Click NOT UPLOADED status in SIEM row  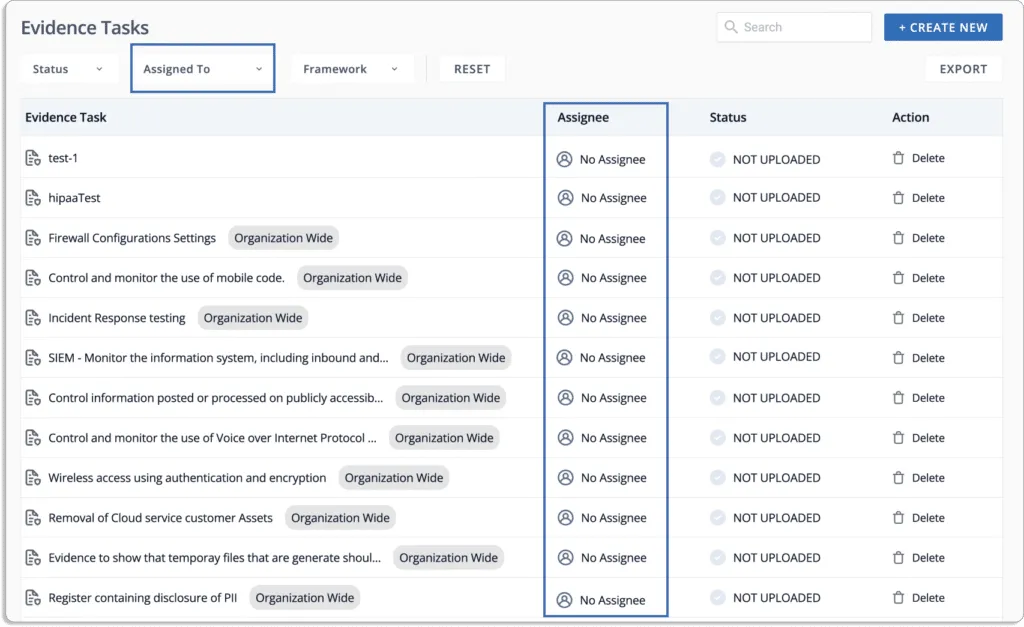click(776, 357)
